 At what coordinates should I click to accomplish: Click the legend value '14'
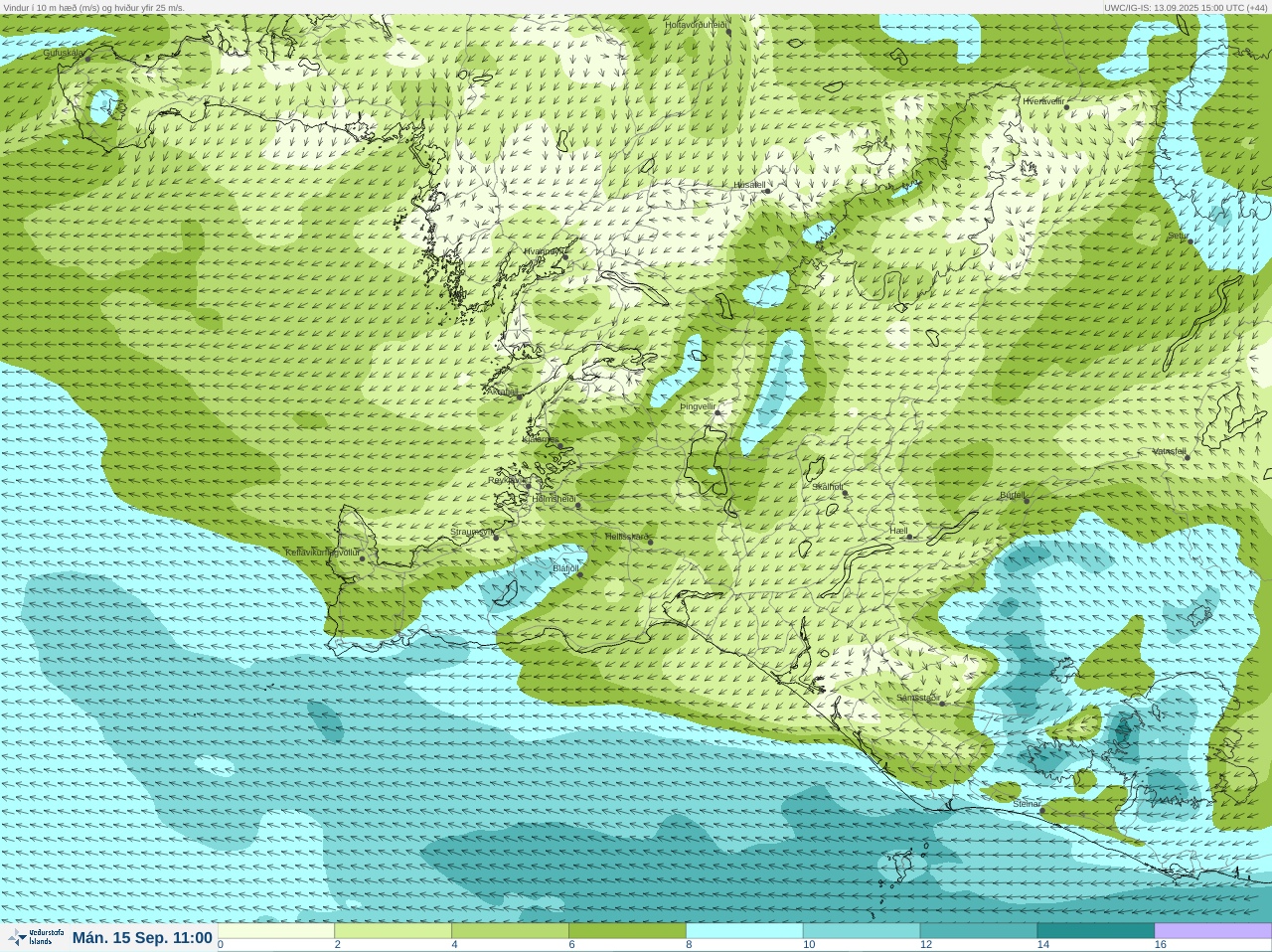[1043, 945]
